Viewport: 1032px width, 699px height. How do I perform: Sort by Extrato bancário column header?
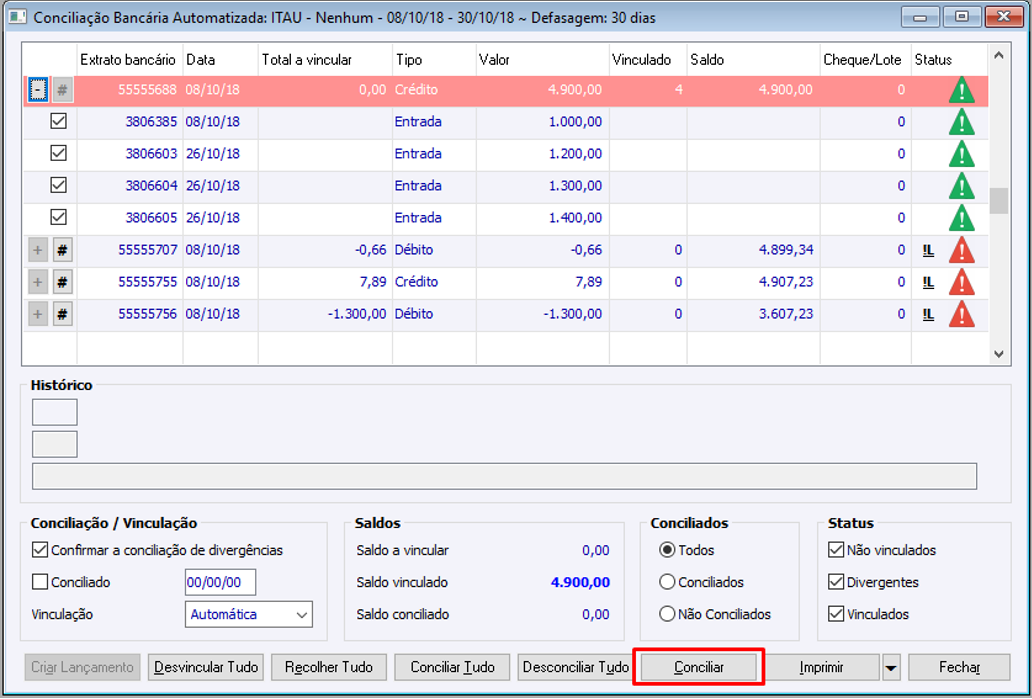point(130,60)
